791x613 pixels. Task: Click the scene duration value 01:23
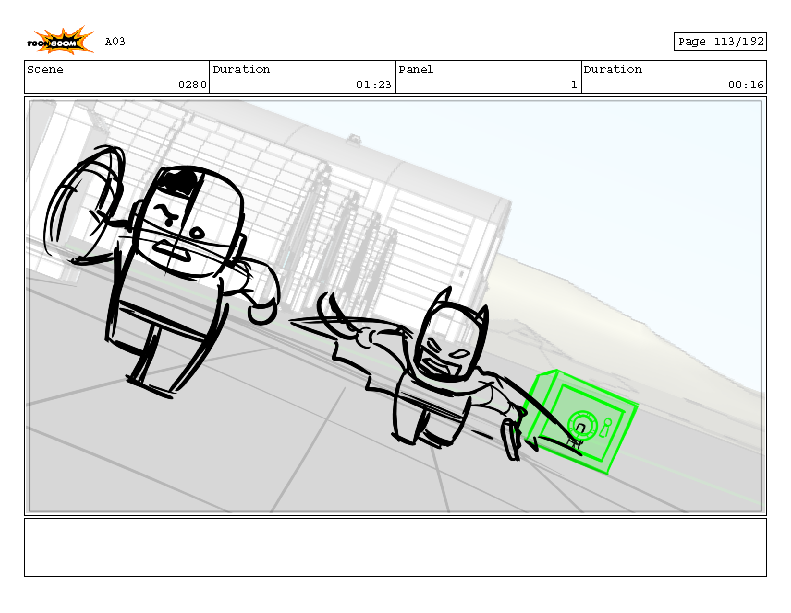click(x=374, y=85)
